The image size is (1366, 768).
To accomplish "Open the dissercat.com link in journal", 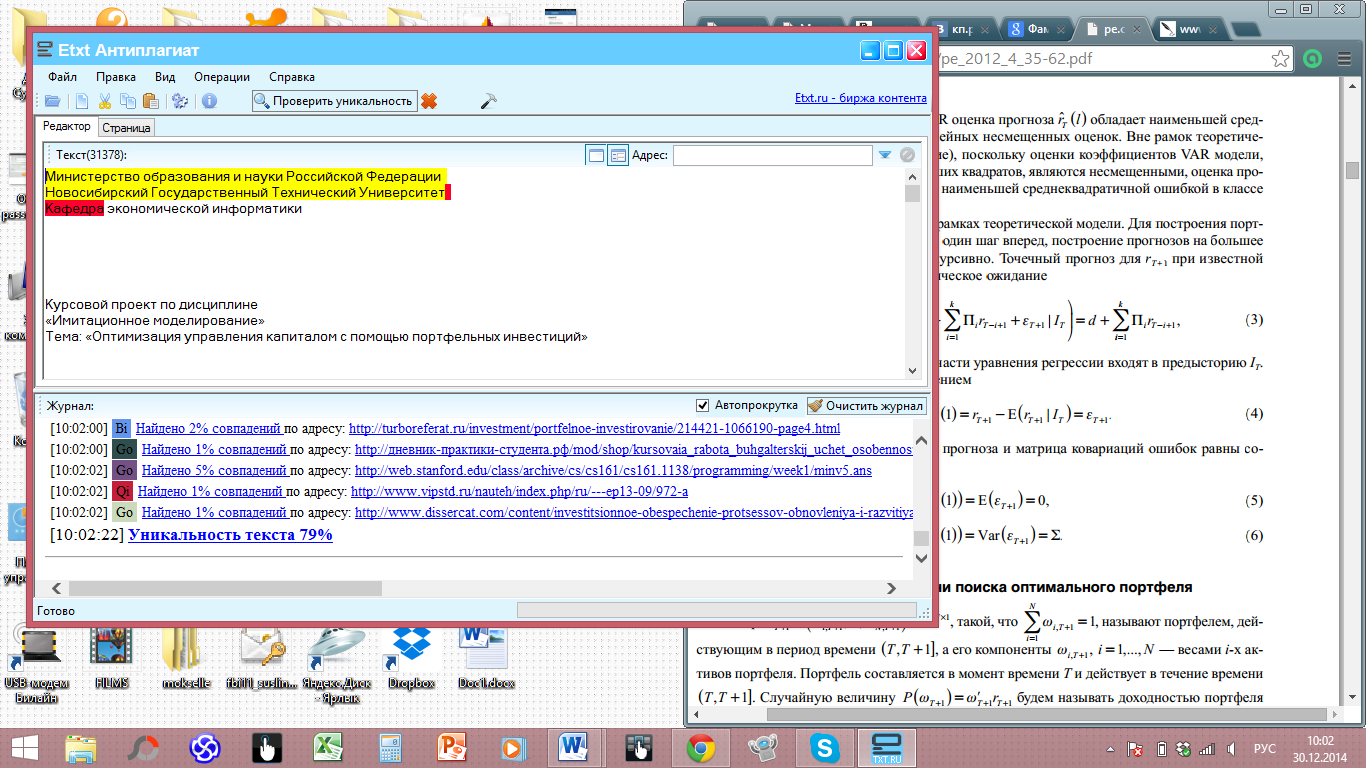I will pos(635,512).
